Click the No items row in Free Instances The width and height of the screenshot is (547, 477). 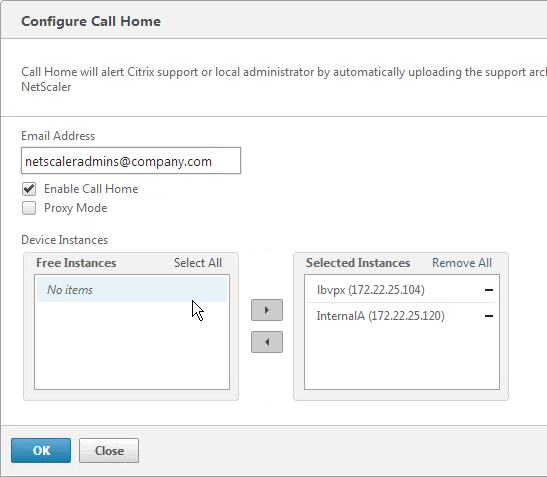tap(132, 290)
